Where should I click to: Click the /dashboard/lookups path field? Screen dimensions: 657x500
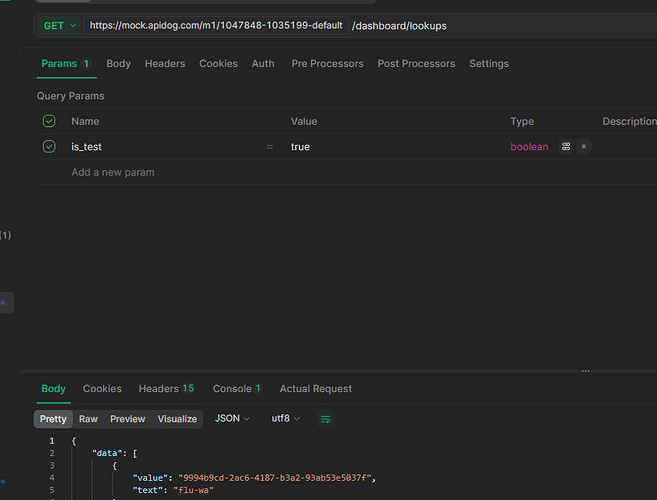[x=399, y=26]
